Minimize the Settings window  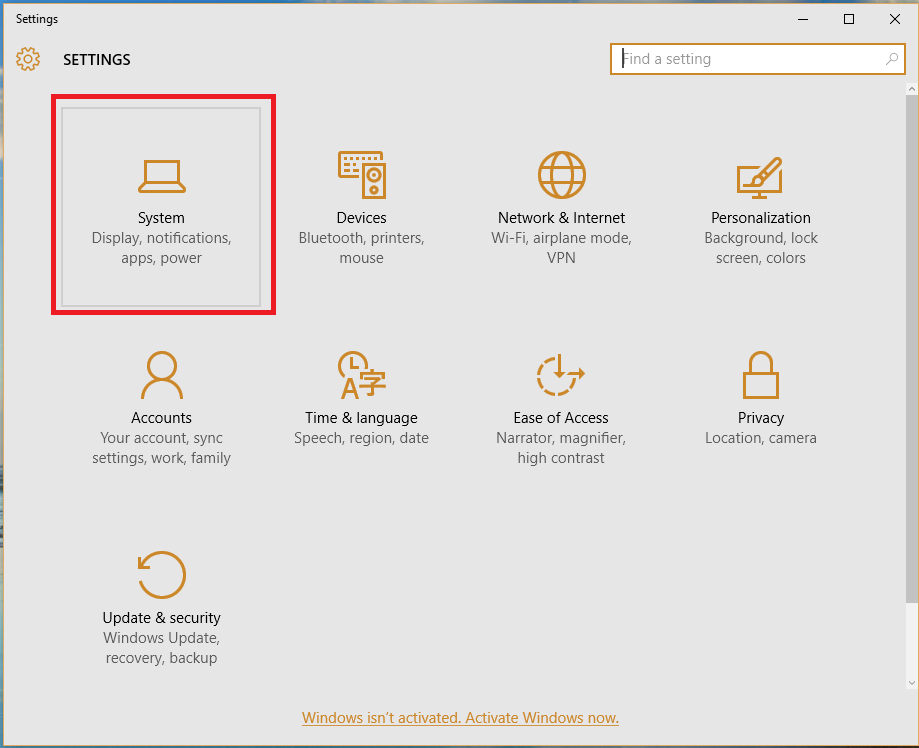click(803, 19)
